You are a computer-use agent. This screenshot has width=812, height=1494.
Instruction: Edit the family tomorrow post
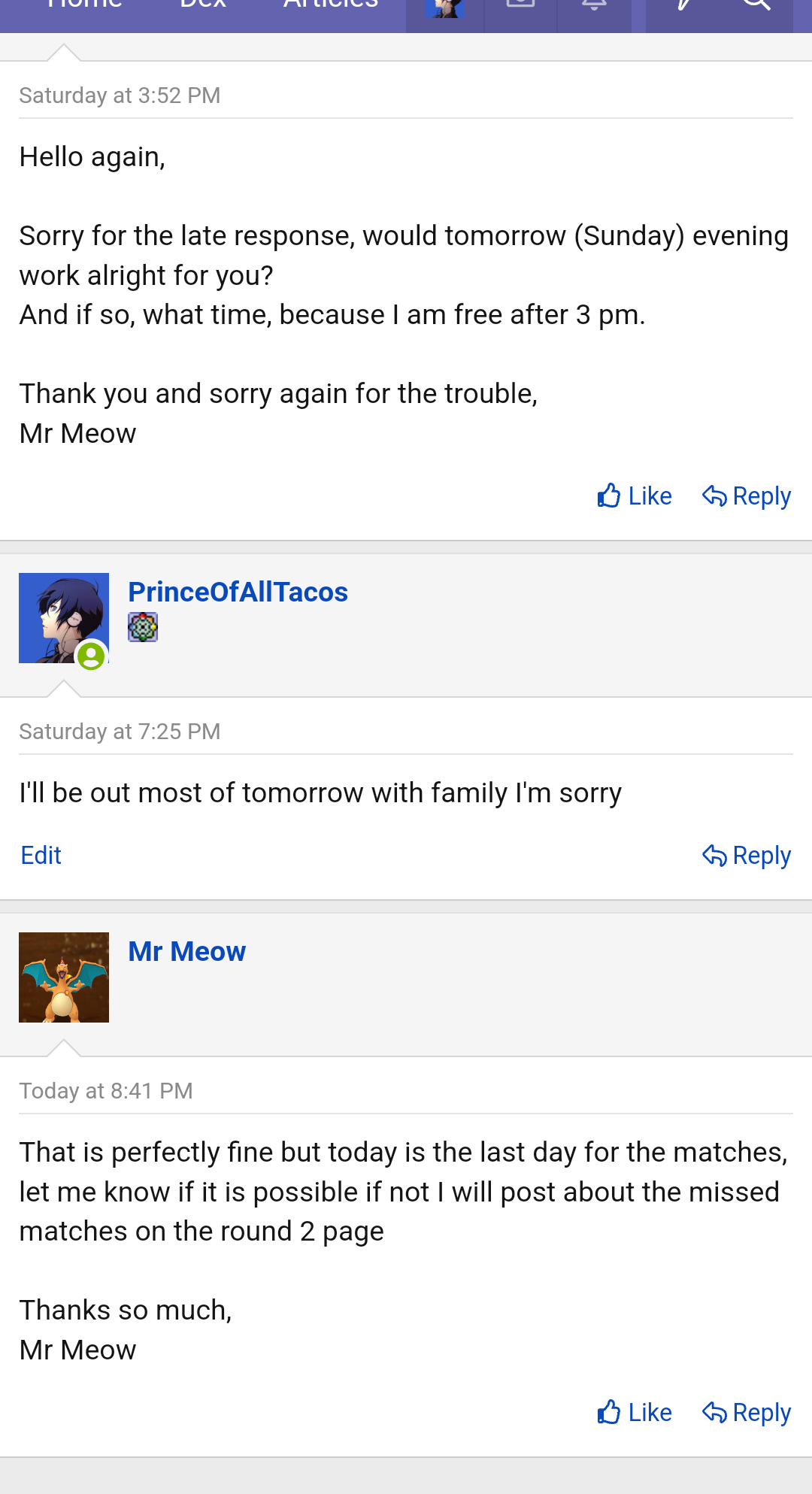[x=41, y=856]
